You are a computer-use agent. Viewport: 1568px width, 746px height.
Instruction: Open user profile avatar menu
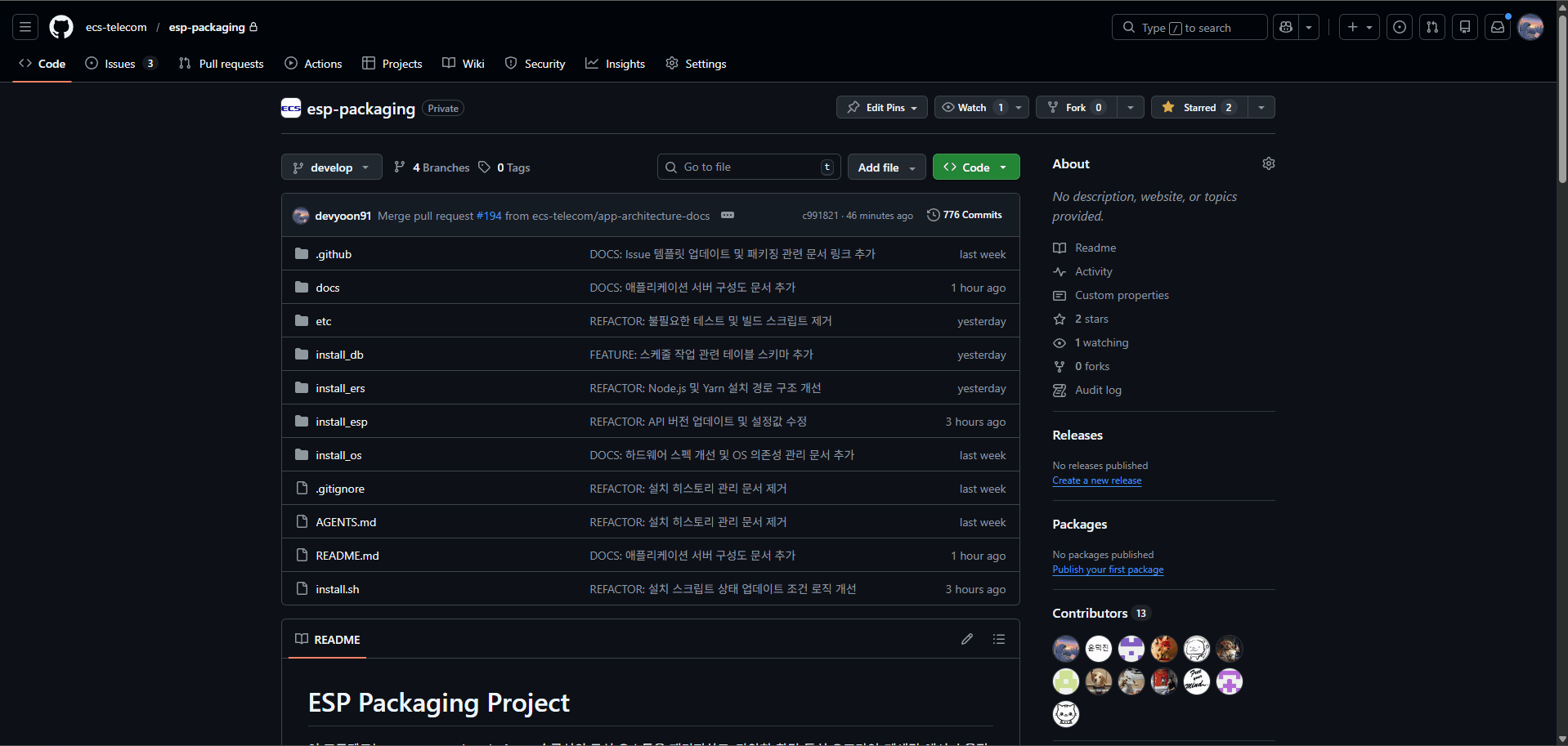[1530, 27]
